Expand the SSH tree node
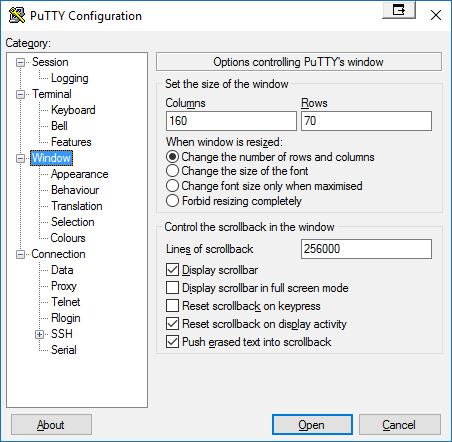This screenshot has height=442, width=452. coord(39,334)
